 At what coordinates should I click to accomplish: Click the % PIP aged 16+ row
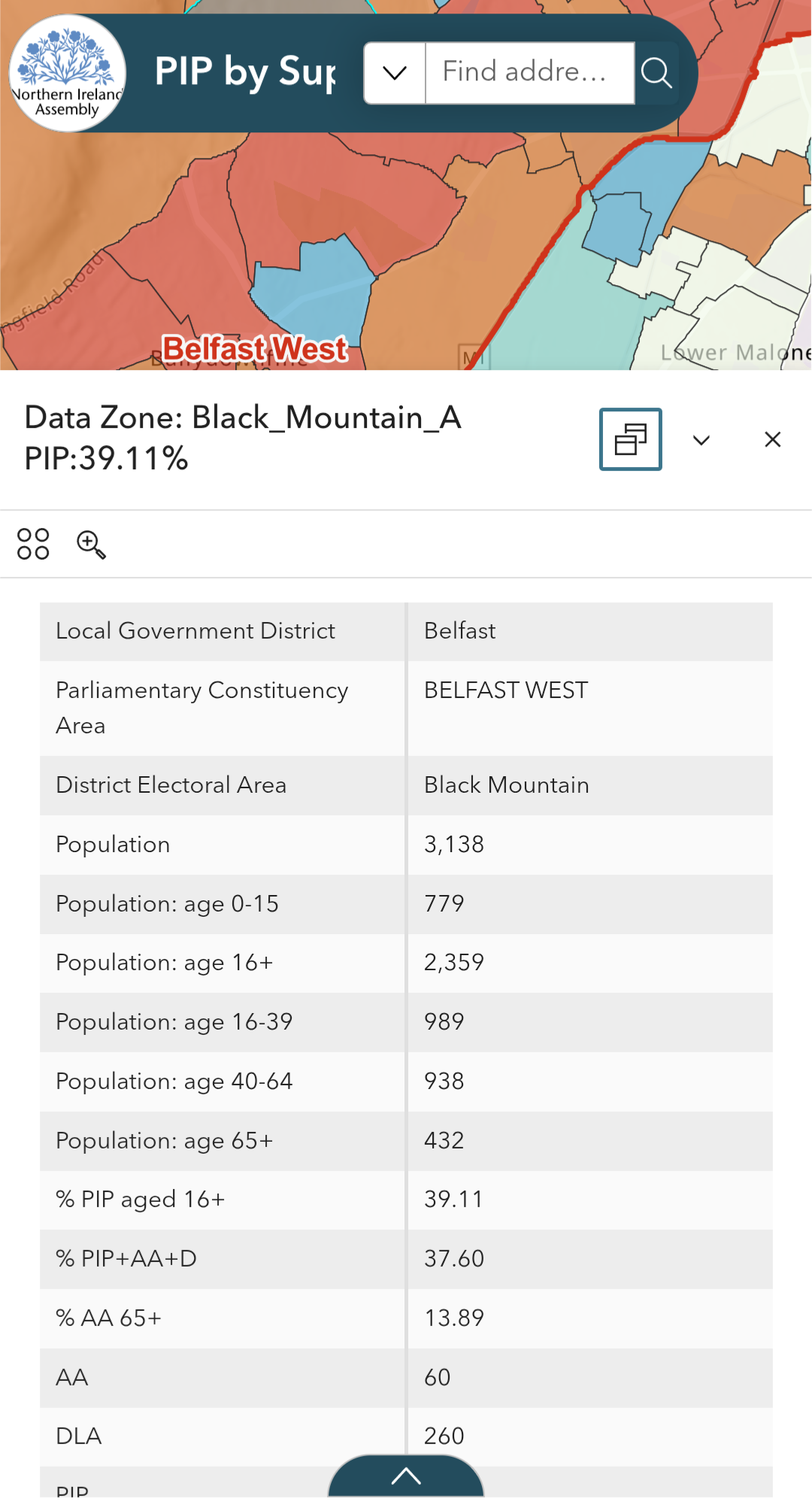click(x=406, y=1200)
